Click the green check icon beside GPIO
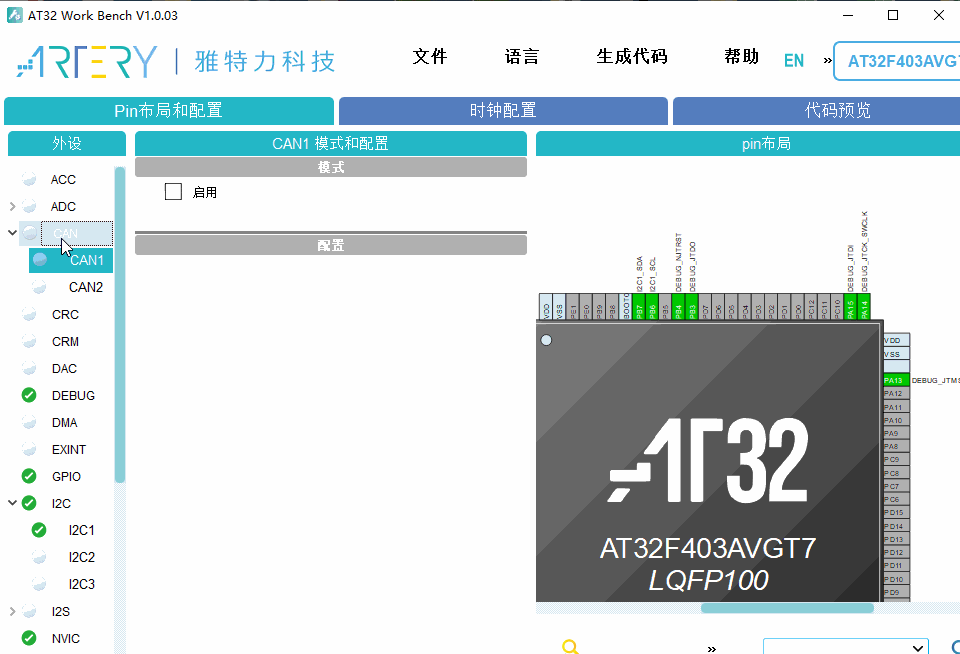Viewport: 960px width, 654px height. point(29,476)
